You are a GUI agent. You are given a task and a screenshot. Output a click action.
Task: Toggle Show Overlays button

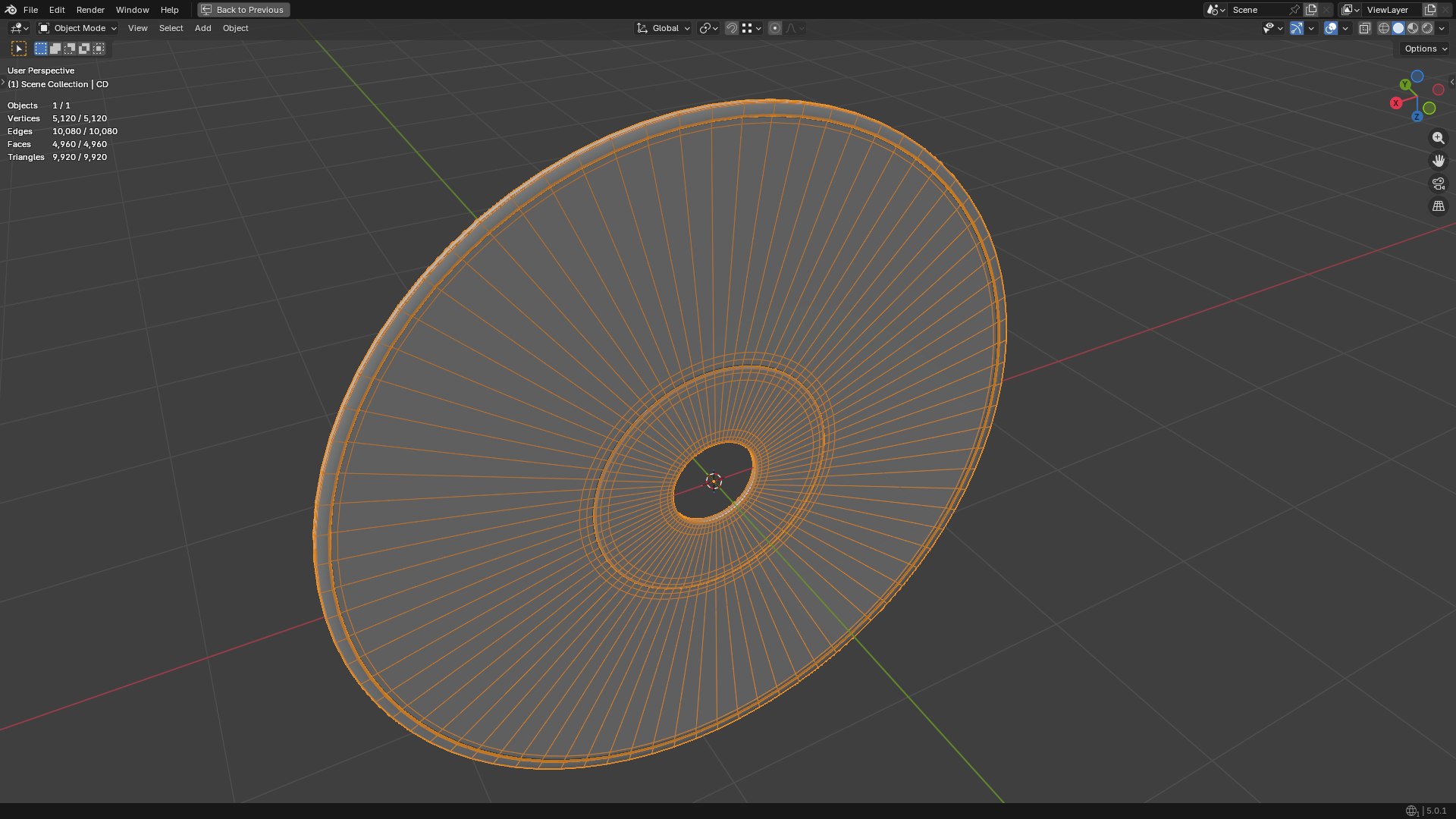pos(1331,28)
